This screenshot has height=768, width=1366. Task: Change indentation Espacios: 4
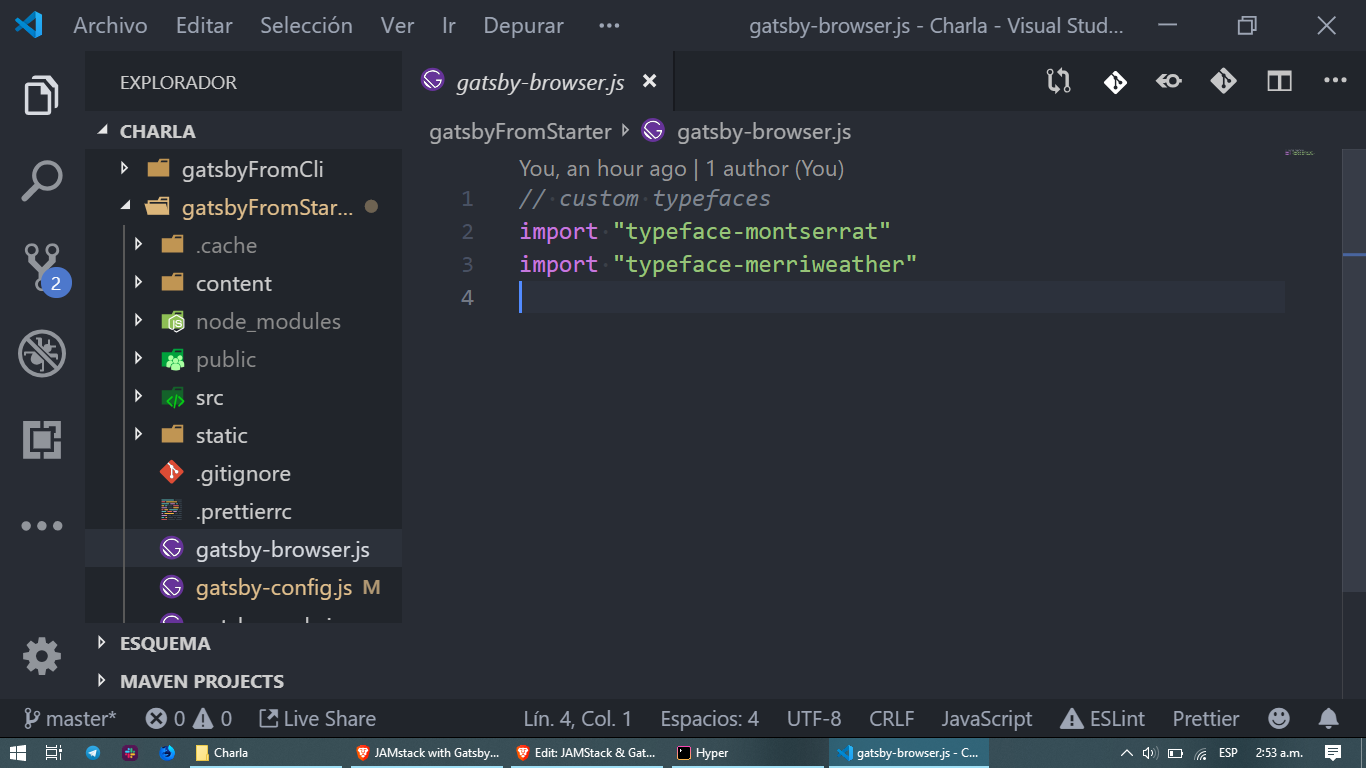[709, 718]
